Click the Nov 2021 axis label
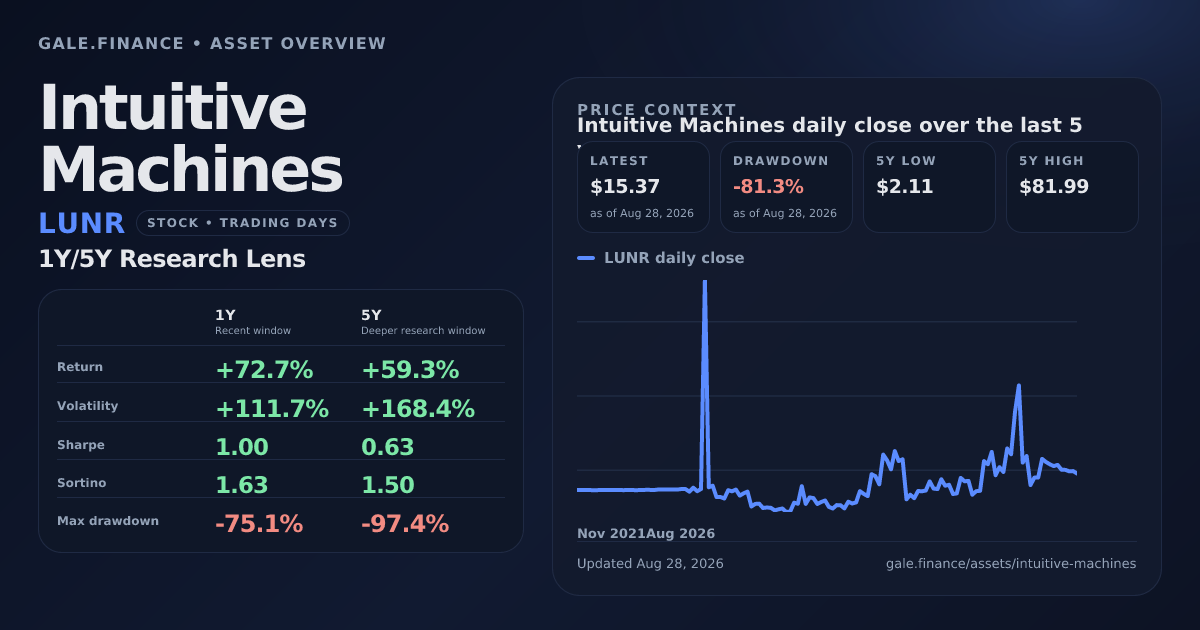Viewport: 1200px width, 630px height. click(x=611, y=534)
